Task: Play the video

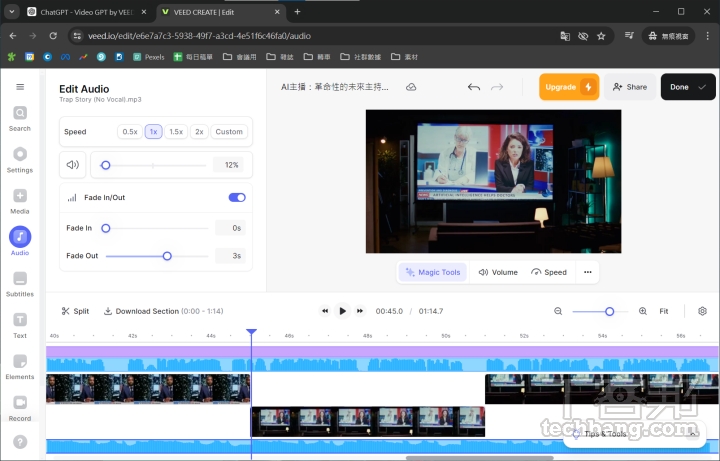Action: click(342, 311)
